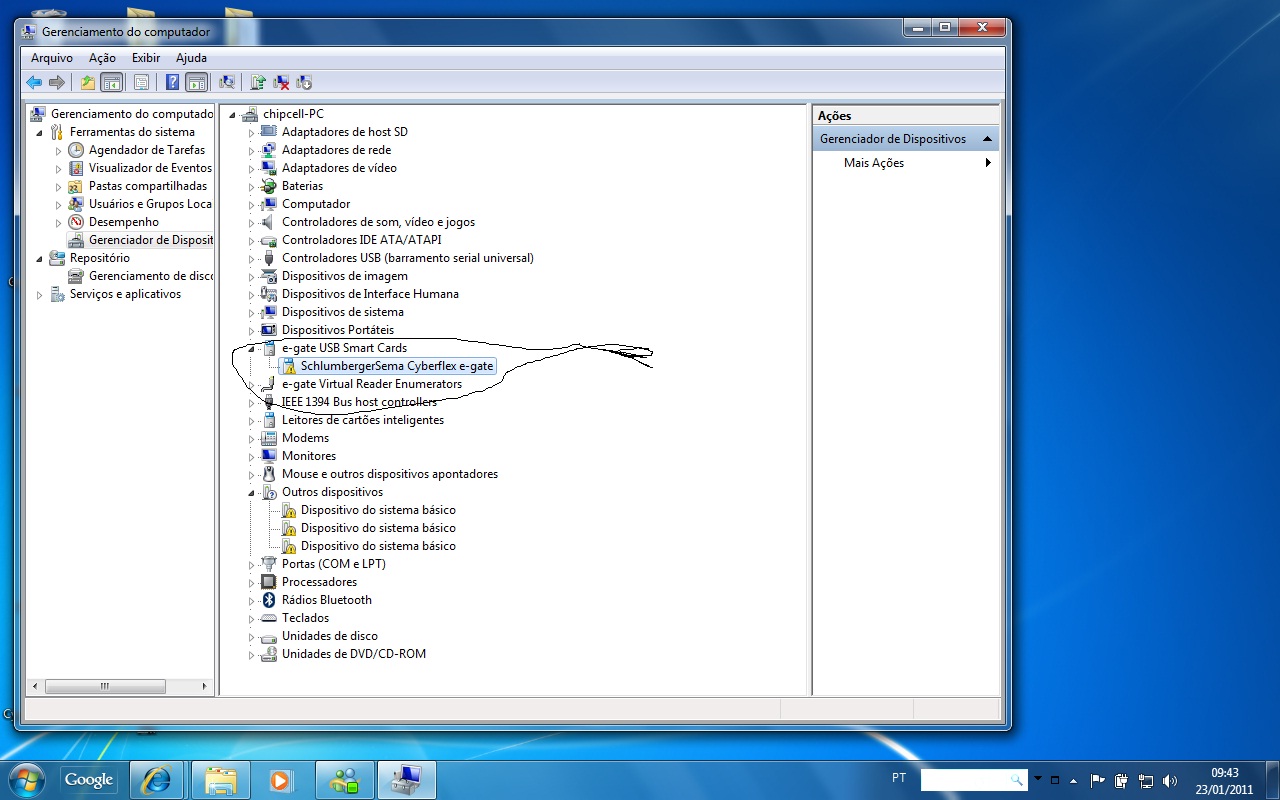The width and height of the screenshot is (1280, 800).
Task: Click the Desempenho icon in left tree
Action: (x=76, y=222)
